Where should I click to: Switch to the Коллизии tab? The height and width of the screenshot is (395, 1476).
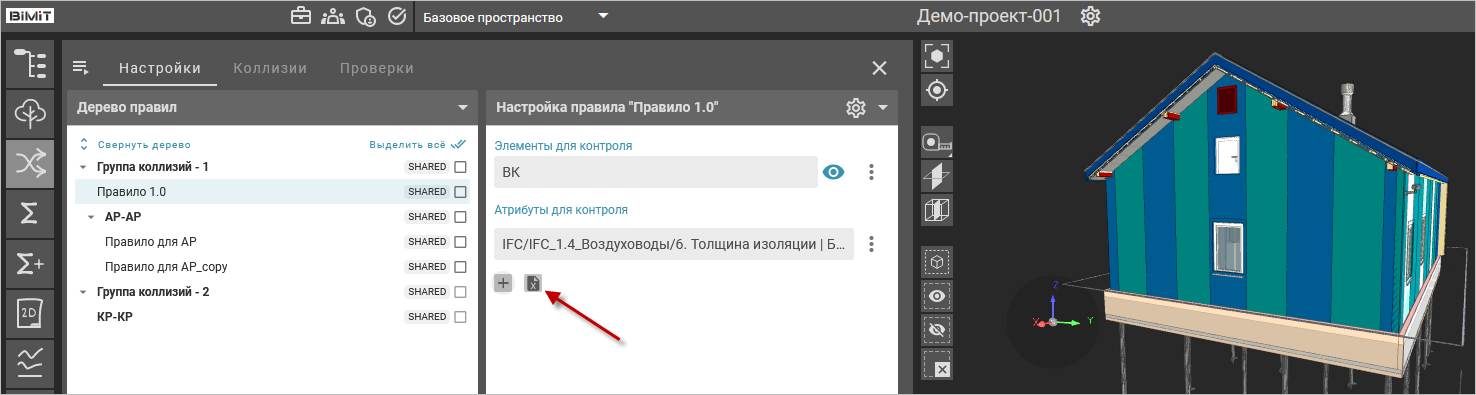[x=270, y=68]
